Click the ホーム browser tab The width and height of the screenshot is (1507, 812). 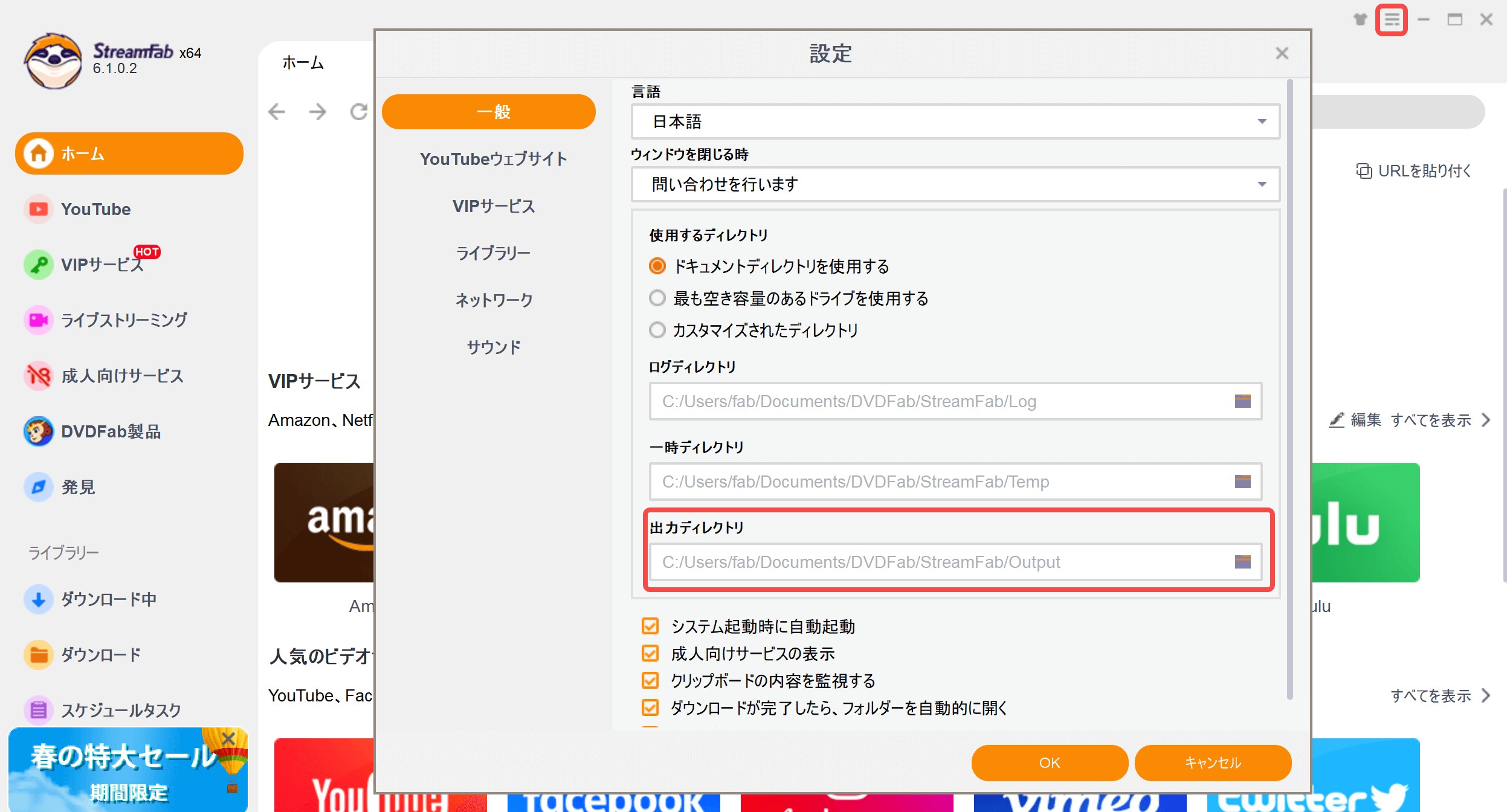click(303, 63)
